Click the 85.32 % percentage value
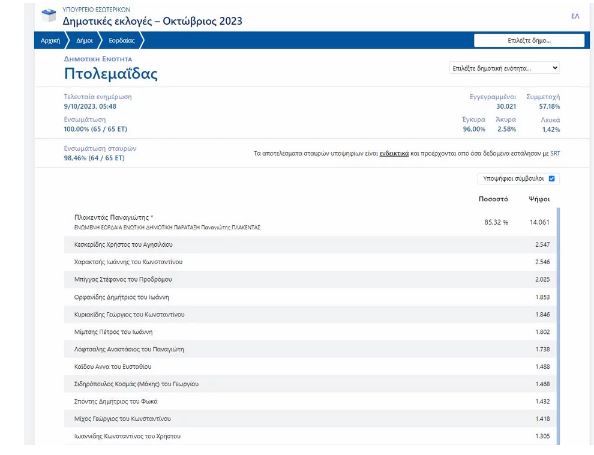The height and width of the screenshot is (455, 594). pyautogui.click(x=496, y=222)
